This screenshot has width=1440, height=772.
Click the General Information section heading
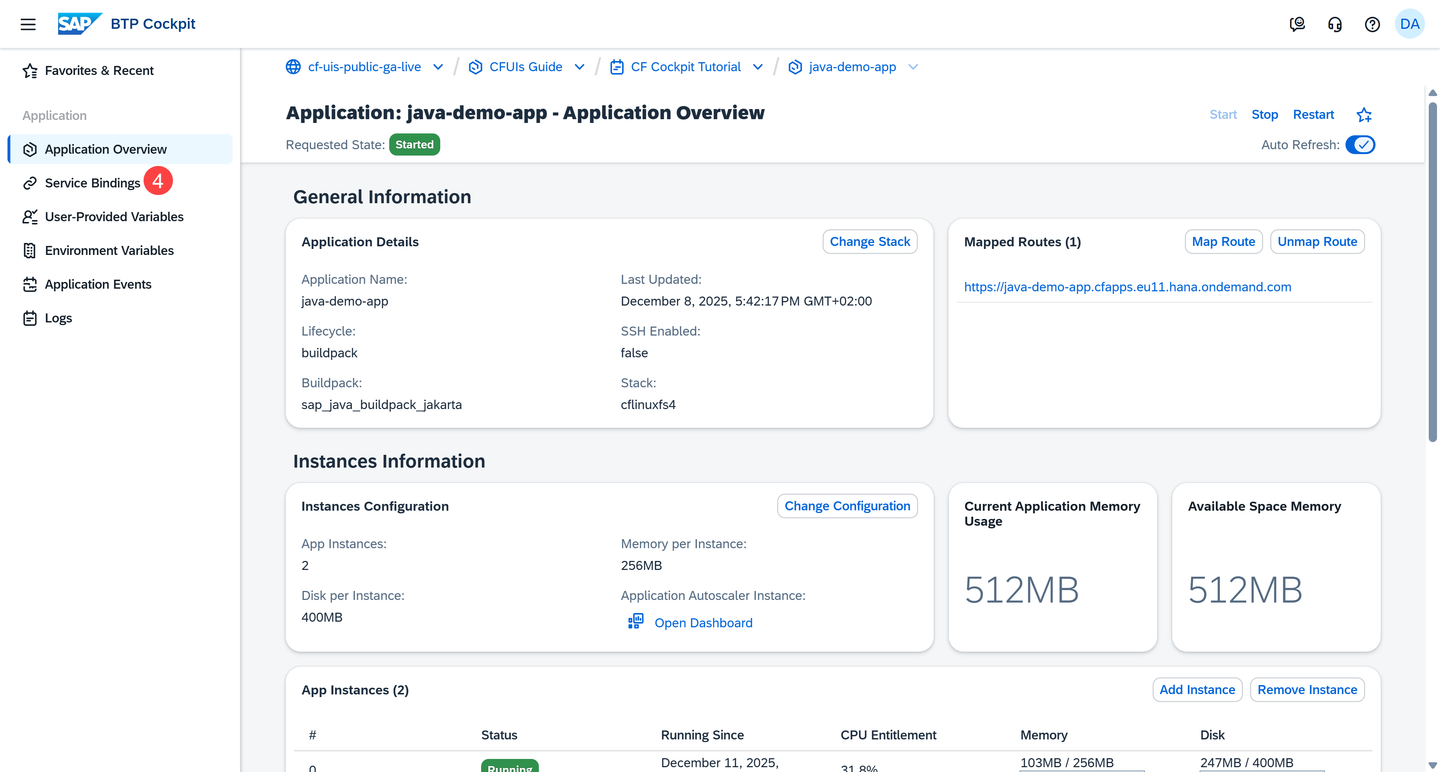pos(382,197)
